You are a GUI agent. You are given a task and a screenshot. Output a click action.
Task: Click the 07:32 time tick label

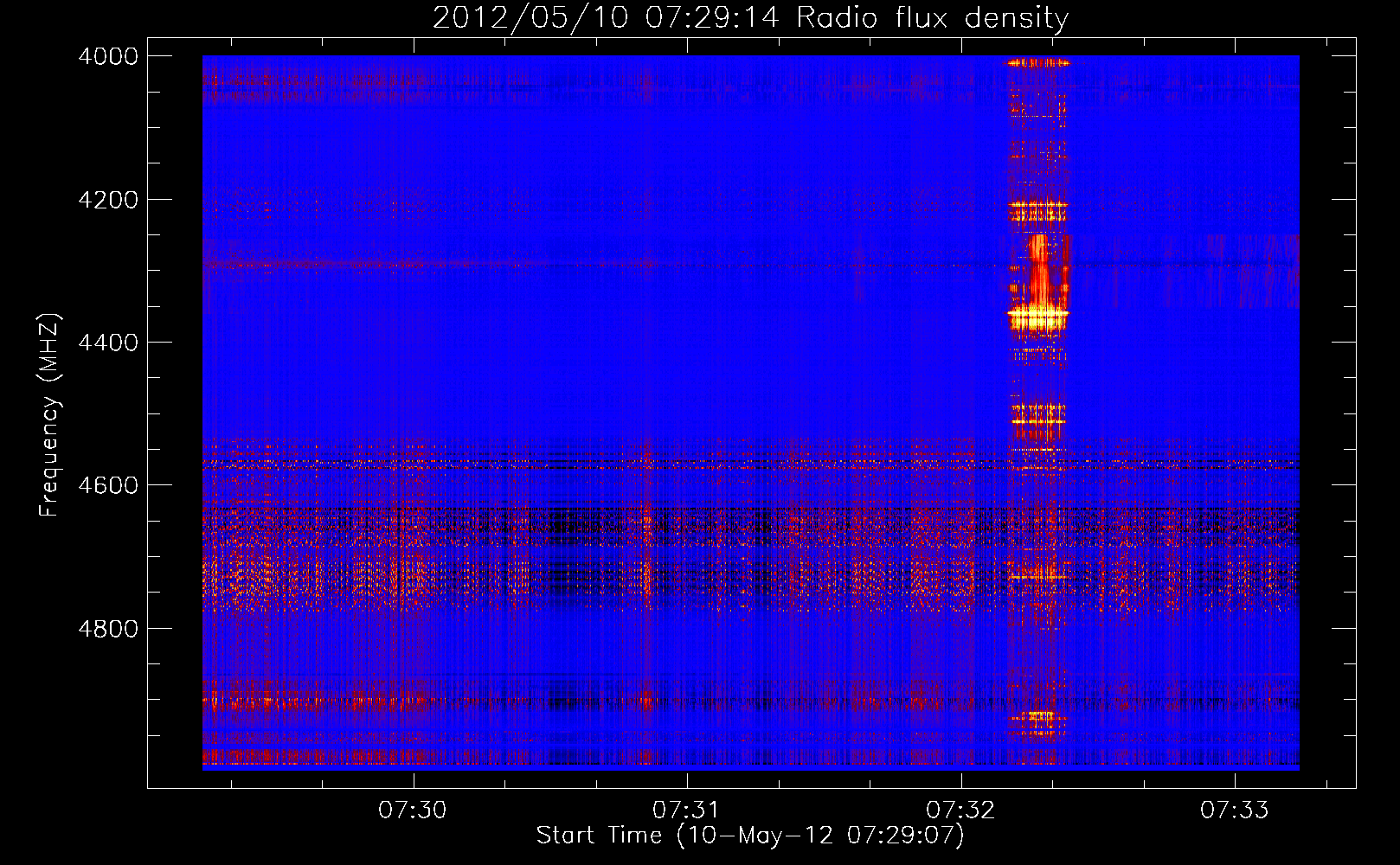960,810
